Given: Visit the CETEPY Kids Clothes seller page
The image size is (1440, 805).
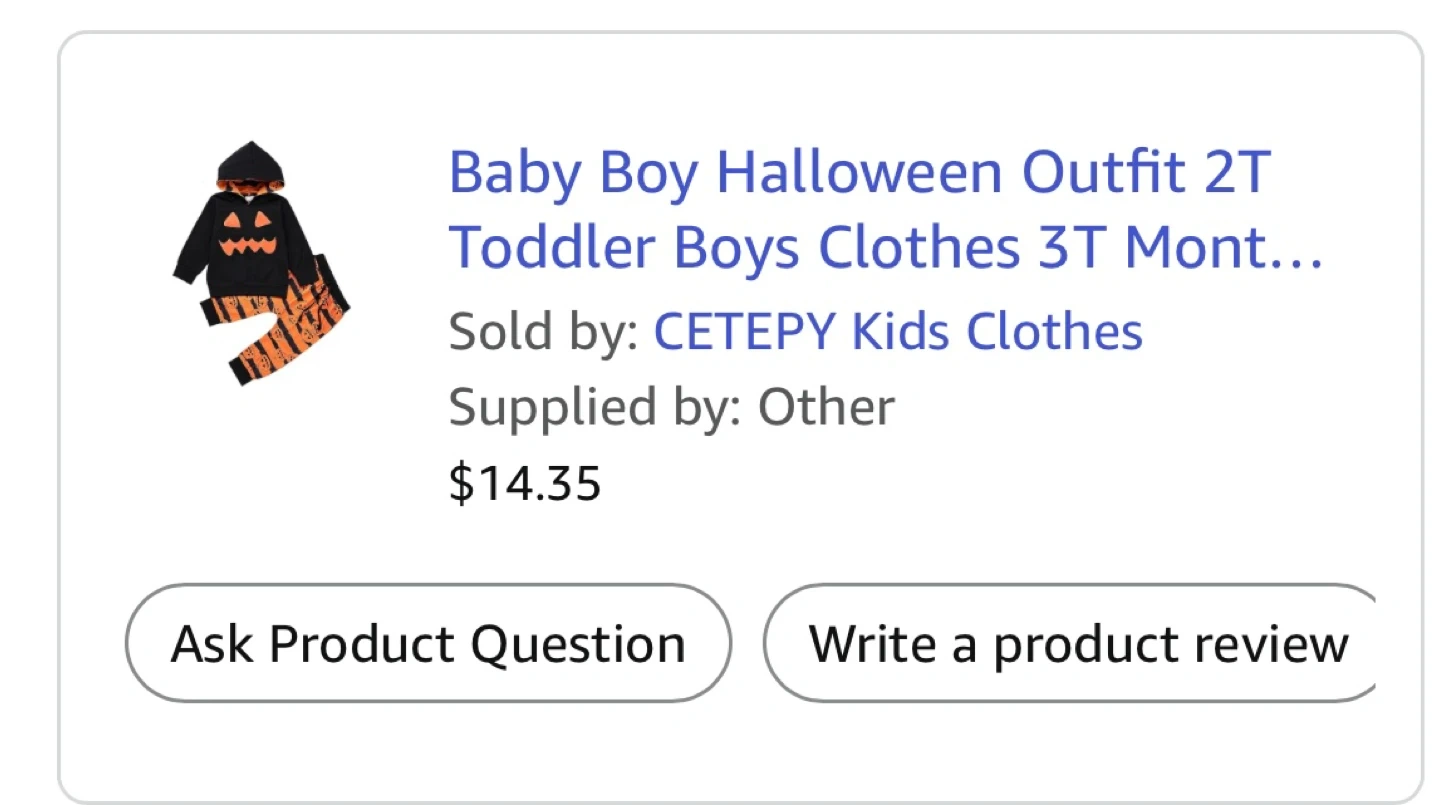Looking at the screenshot, I should 897,331.
